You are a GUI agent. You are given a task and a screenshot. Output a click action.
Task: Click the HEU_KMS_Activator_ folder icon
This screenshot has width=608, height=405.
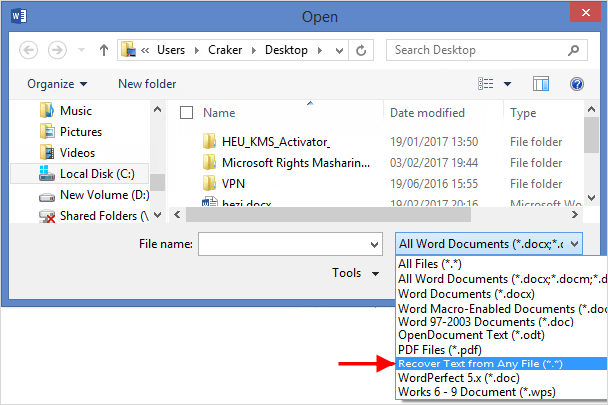click(209, 141)
